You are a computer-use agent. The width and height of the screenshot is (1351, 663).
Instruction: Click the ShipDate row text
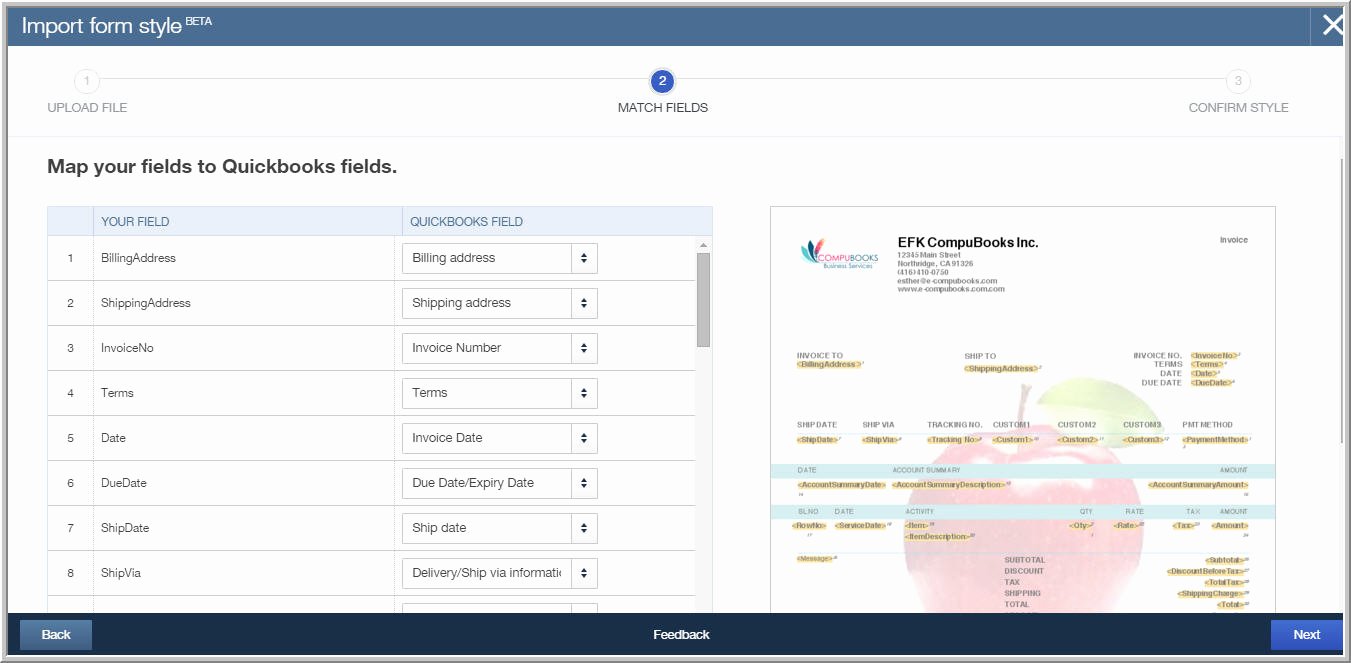click(x=125, y=528)
